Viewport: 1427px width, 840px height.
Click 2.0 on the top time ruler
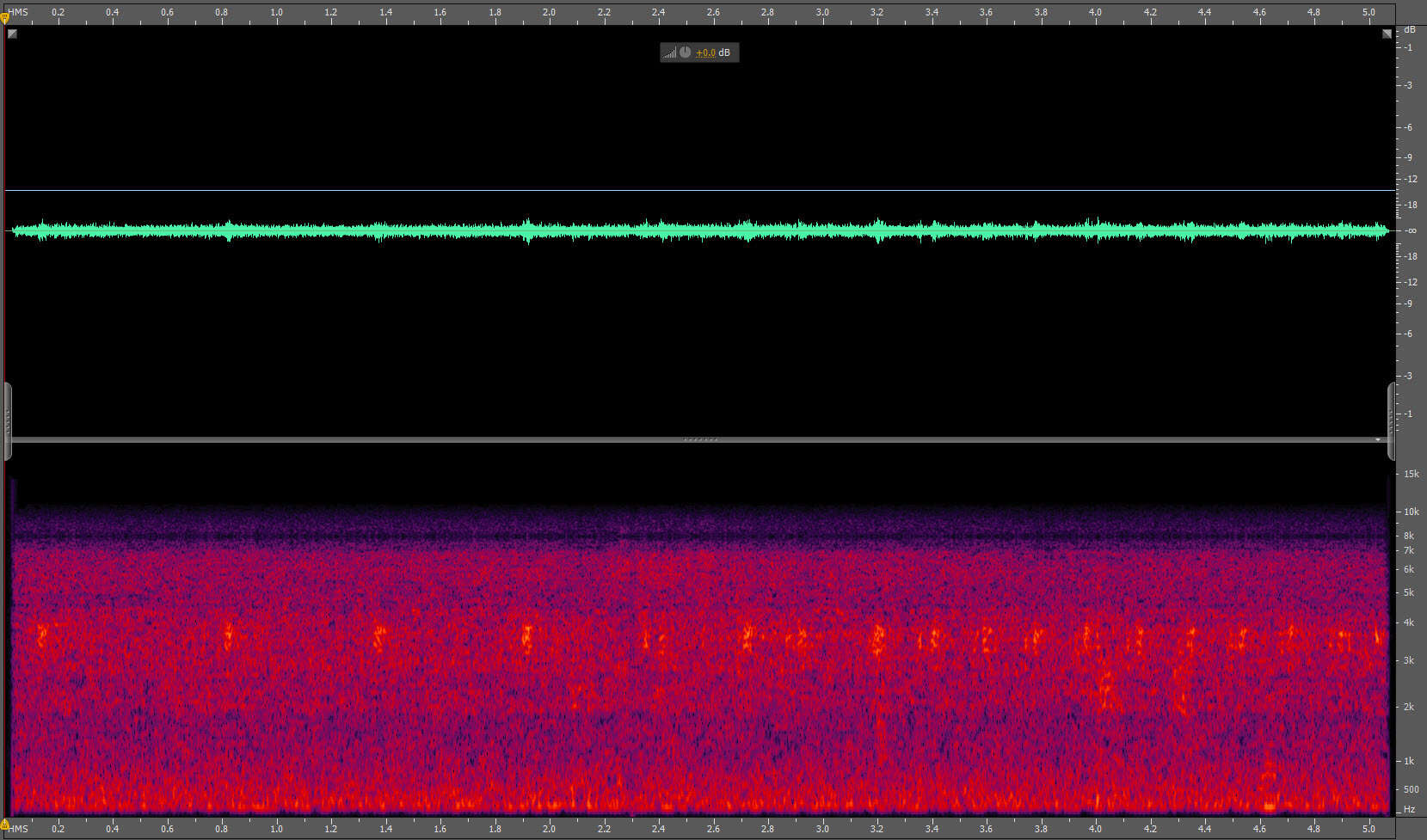(549, 12)
